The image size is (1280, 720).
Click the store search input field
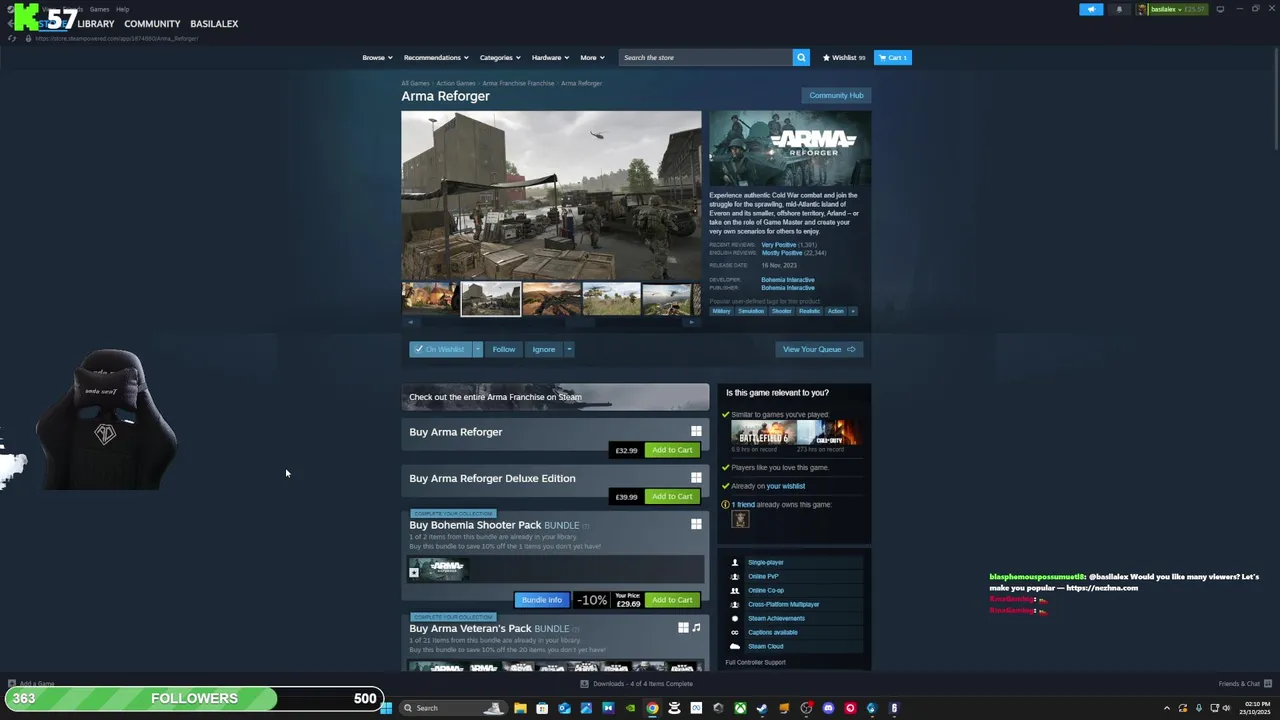pyautogui.click(x=706, y=57)
